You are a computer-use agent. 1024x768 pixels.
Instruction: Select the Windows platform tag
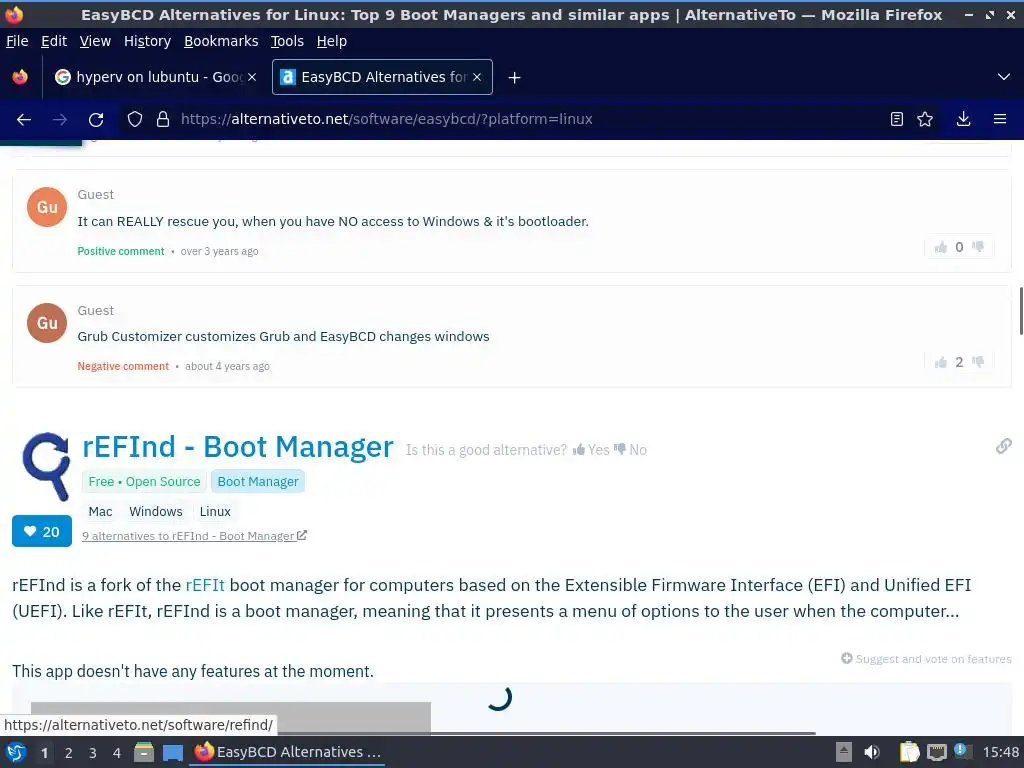click(x=156, y=511)
